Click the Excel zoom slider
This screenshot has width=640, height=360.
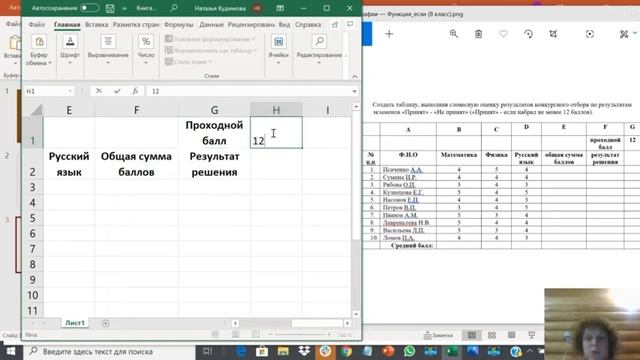(300, 335)
